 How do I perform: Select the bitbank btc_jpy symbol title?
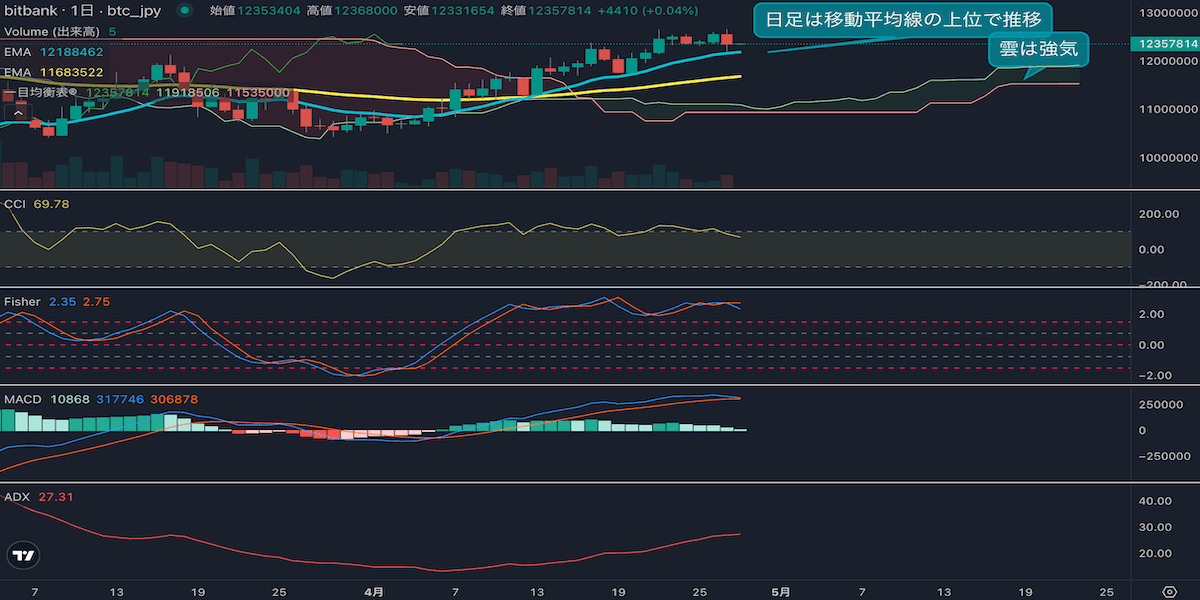coord(82,11)
